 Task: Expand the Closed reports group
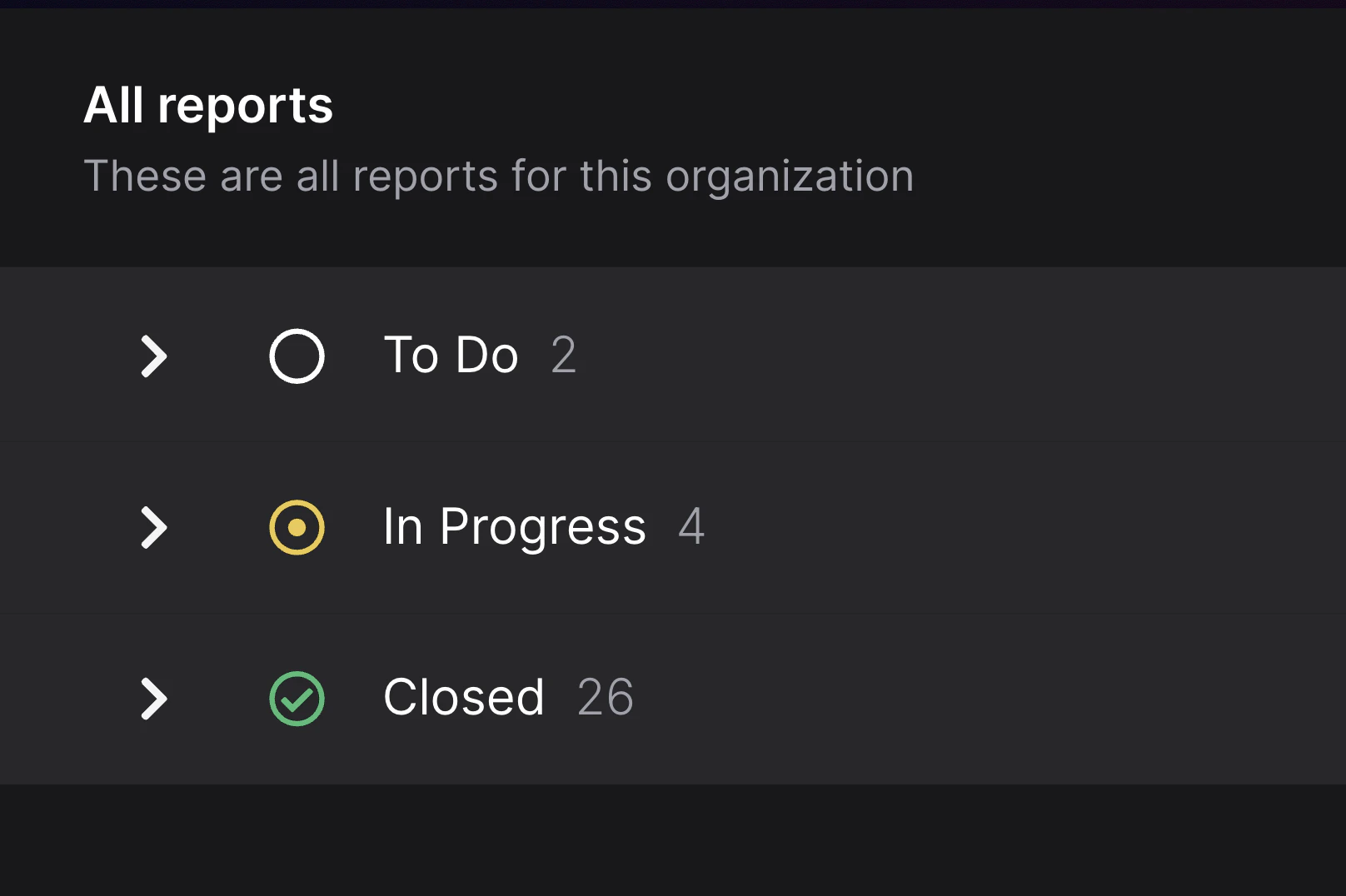point(154,698)
